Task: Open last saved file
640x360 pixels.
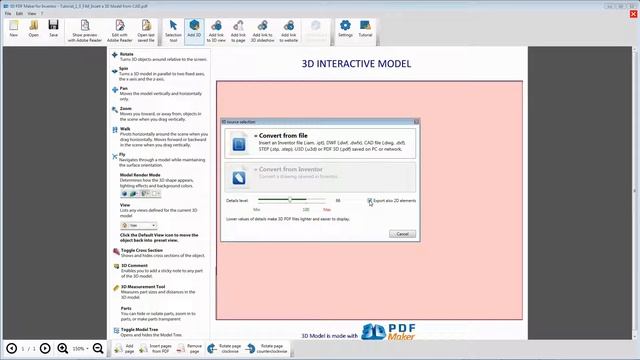Action: (146, 31)
